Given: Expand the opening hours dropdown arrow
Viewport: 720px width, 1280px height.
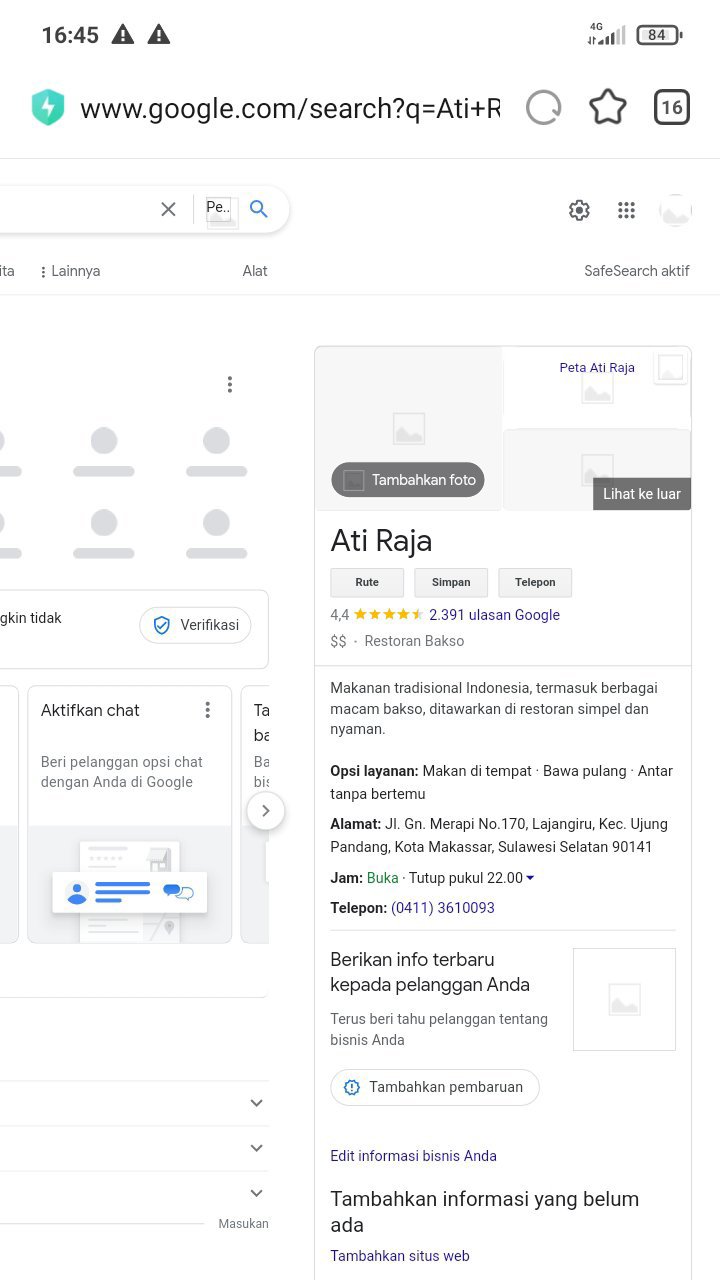Looking at the screenshot, I should (530, 878).
